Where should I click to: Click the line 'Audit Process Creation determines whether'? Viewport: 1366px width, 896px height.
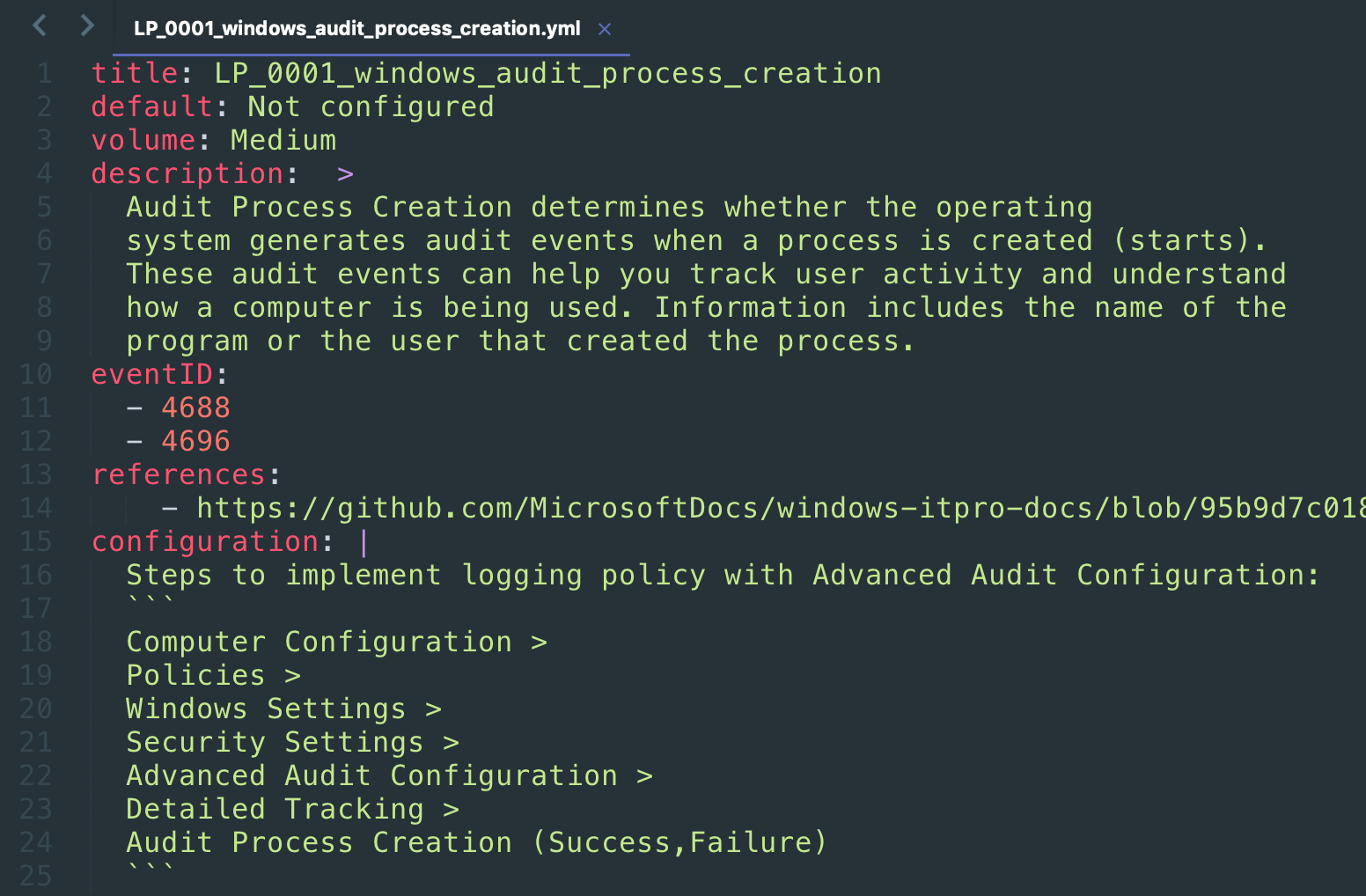[609, 208]
